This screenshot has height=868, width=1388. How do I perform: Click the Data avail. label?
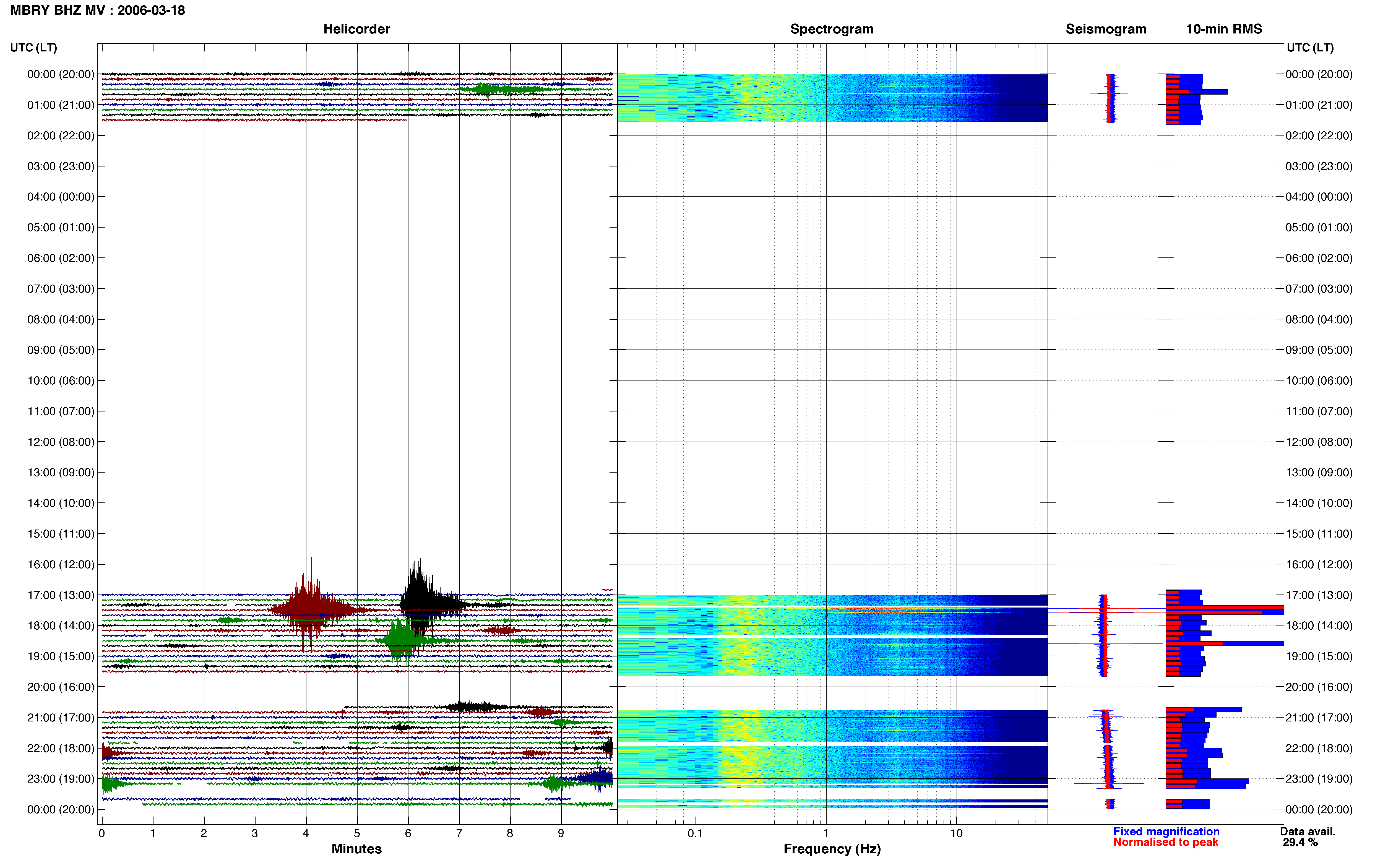click(1308, 831)
